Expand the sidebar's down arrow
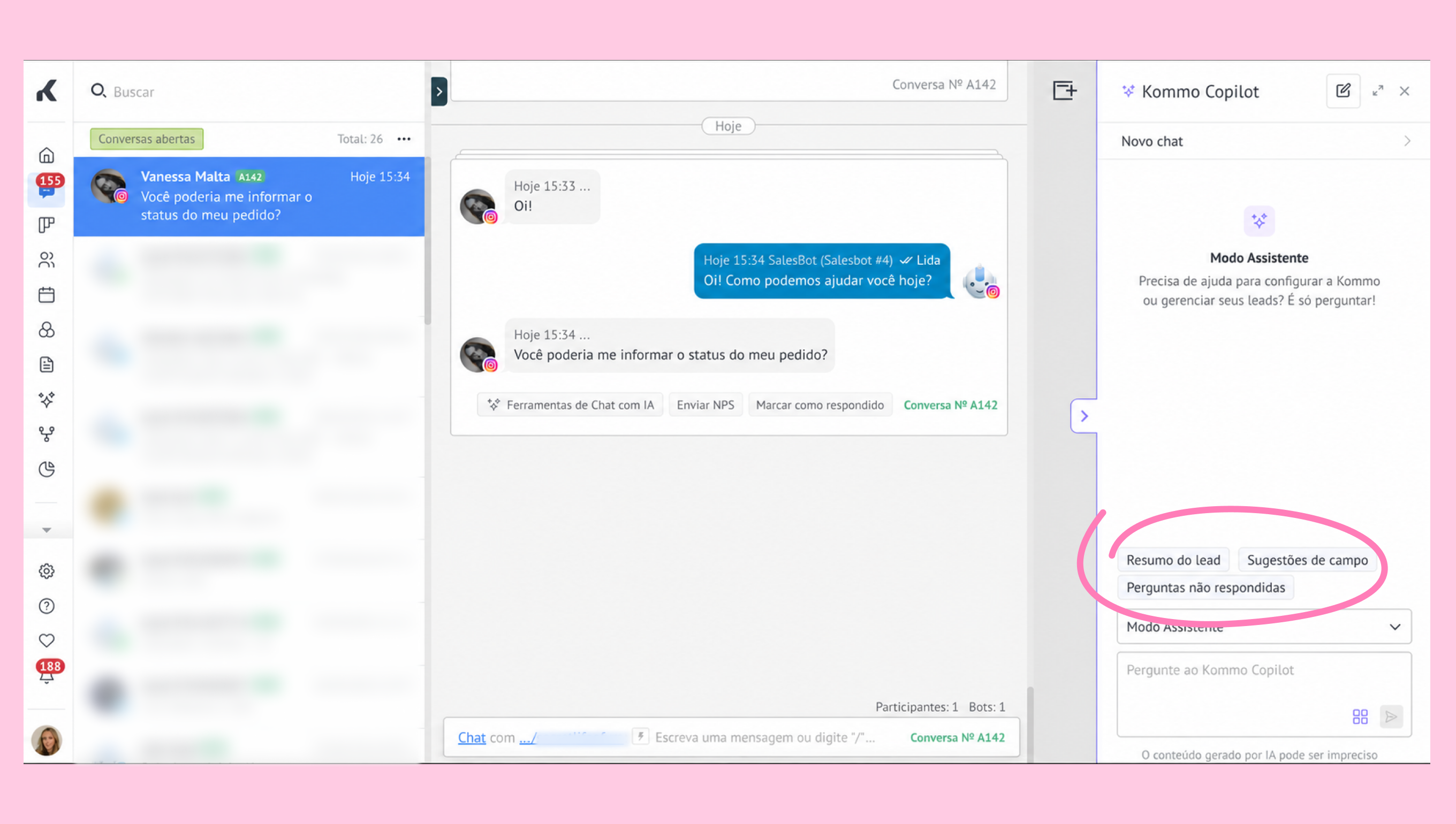This screenshot has height=824, width=1456. click(47, 530)
